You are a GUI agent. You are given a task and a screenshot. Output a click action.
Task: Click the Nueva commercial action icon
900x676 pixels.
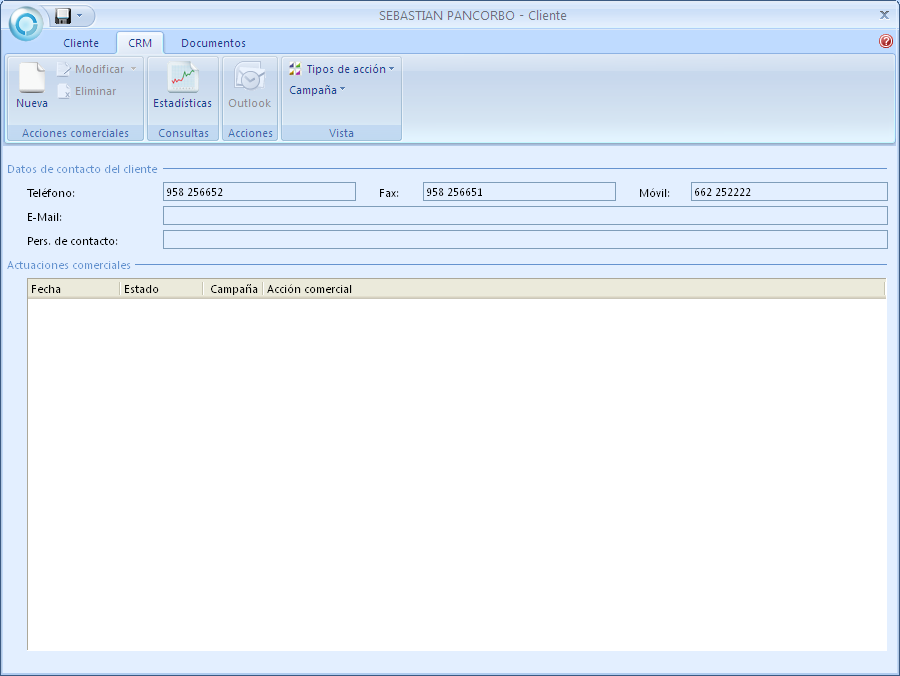tap(32, 78)
